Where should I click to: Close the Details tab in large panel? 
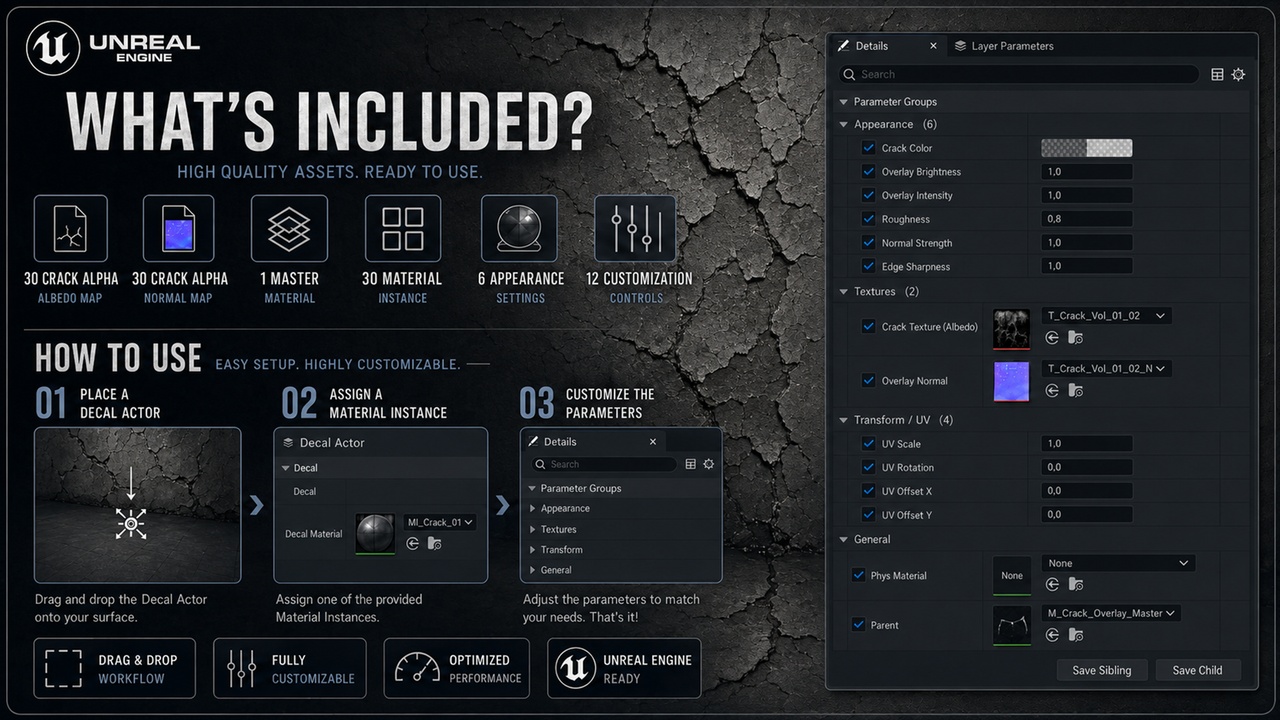click(x=934, y=46)
